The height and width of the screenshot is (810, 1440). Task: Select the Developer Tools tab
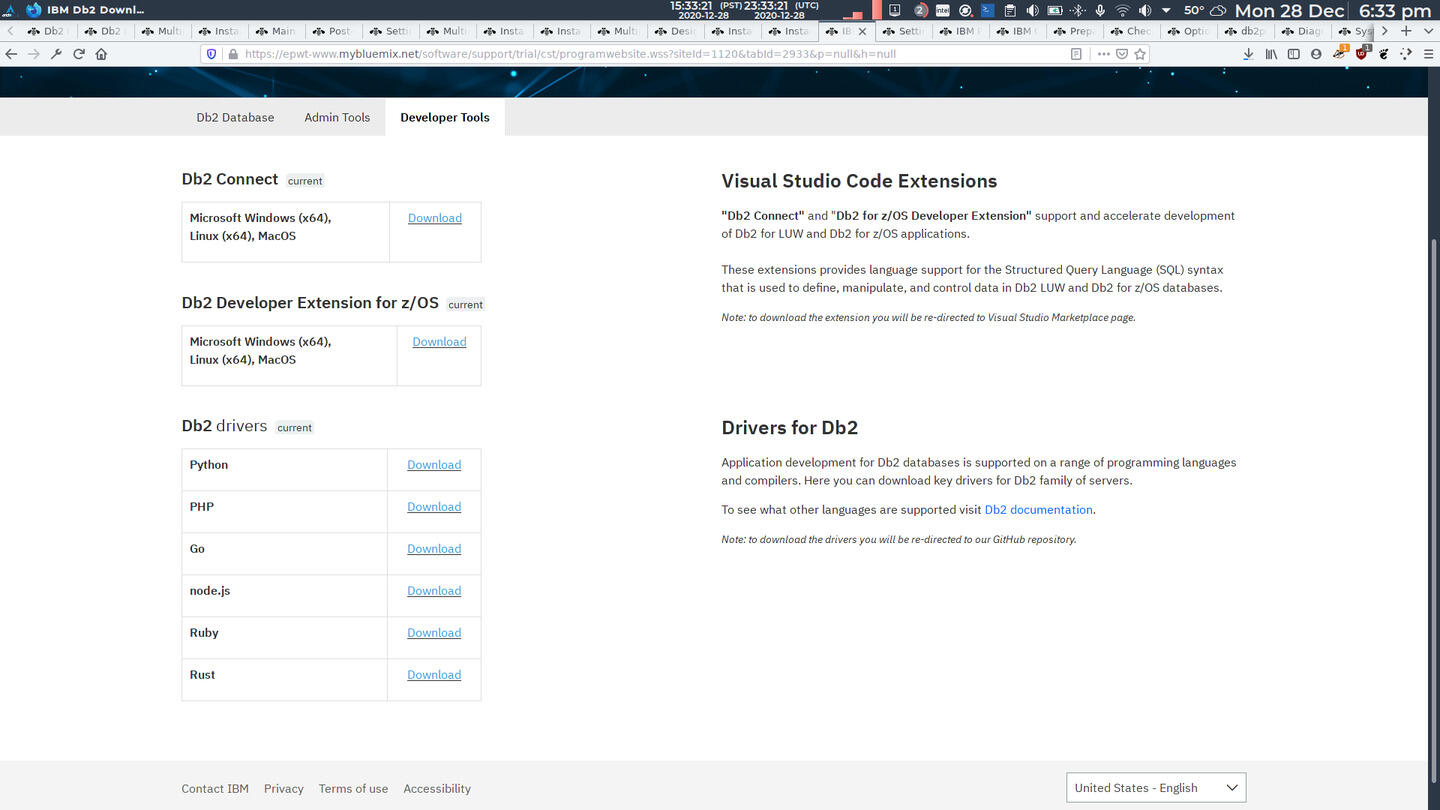445,117
